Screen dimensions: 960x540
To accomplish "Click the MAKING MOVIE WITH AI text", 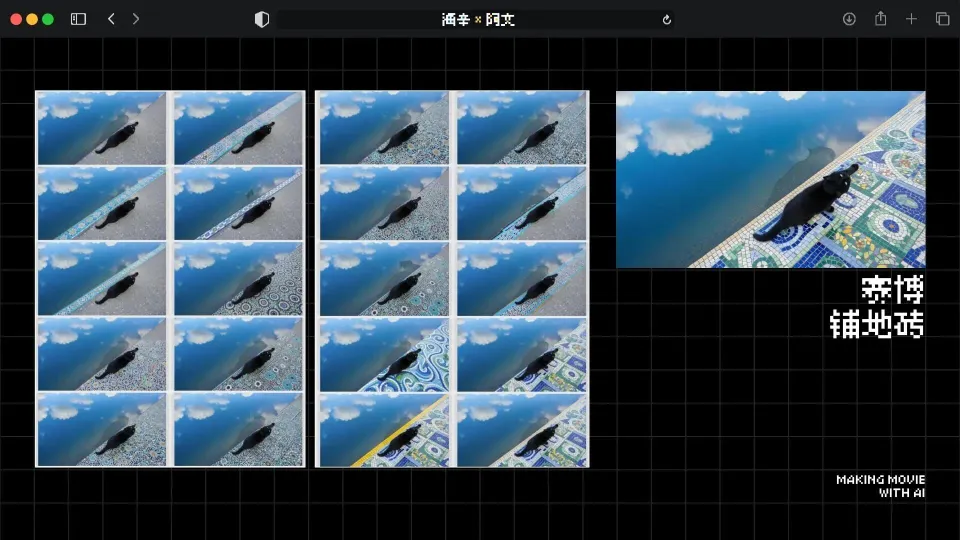I will pos(880,486).
